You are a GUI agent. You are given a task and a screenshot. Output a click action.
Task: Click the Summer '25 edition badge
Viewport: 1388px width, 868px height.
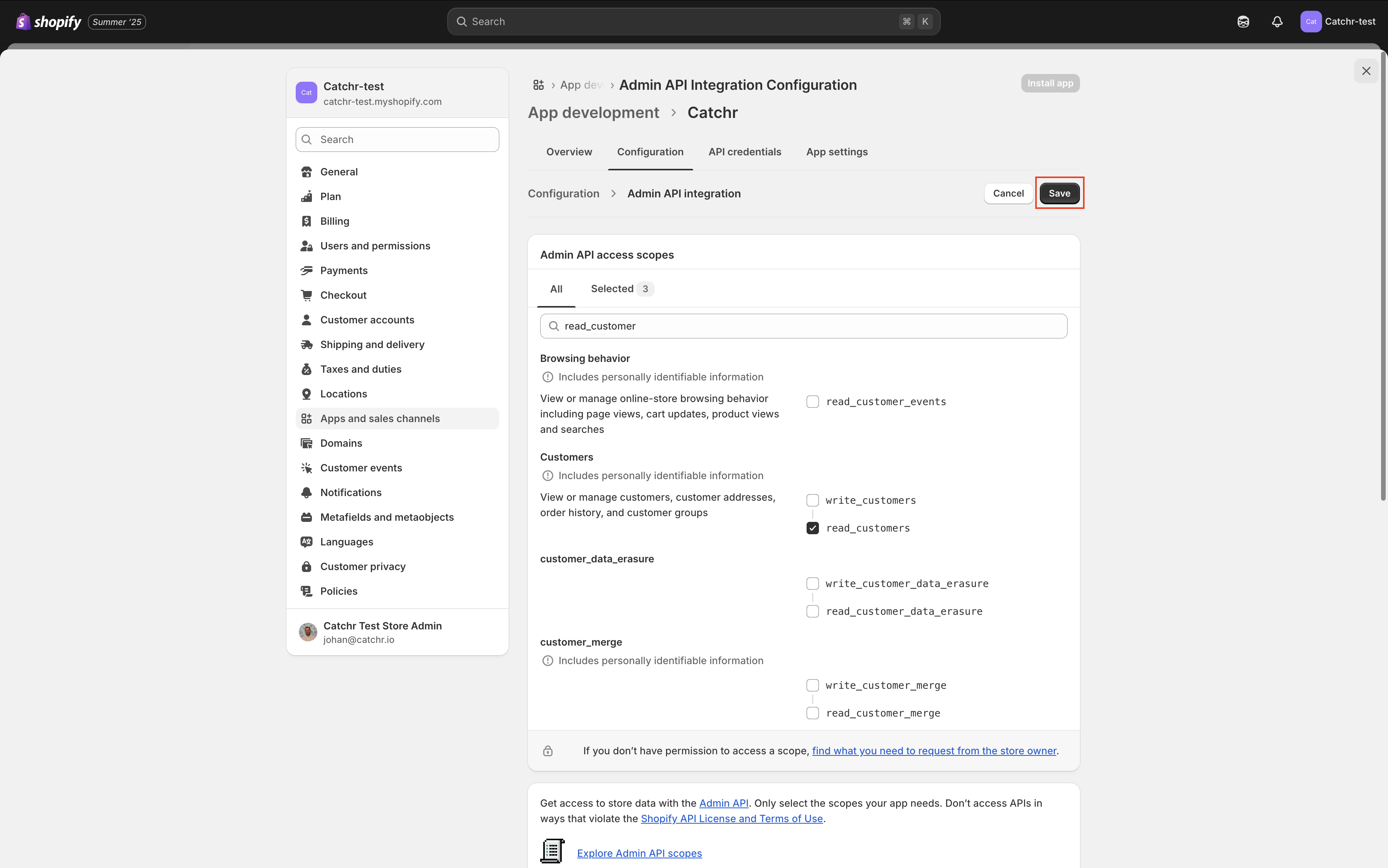point(116,22)
